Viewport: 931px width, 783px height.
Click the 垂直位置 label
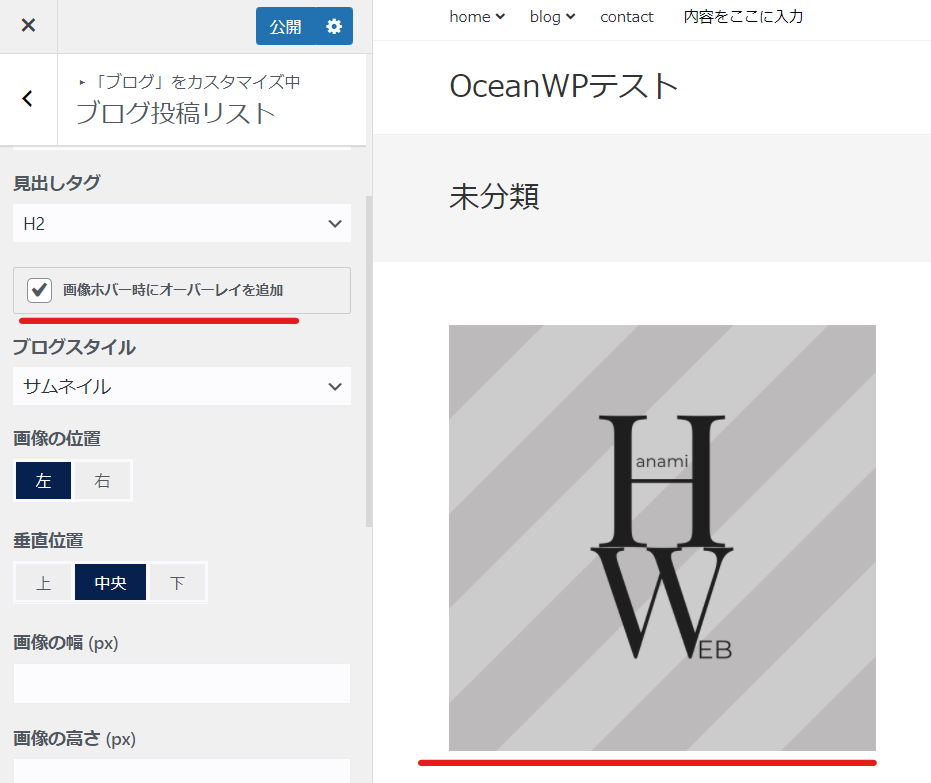[x=48, y=540]
